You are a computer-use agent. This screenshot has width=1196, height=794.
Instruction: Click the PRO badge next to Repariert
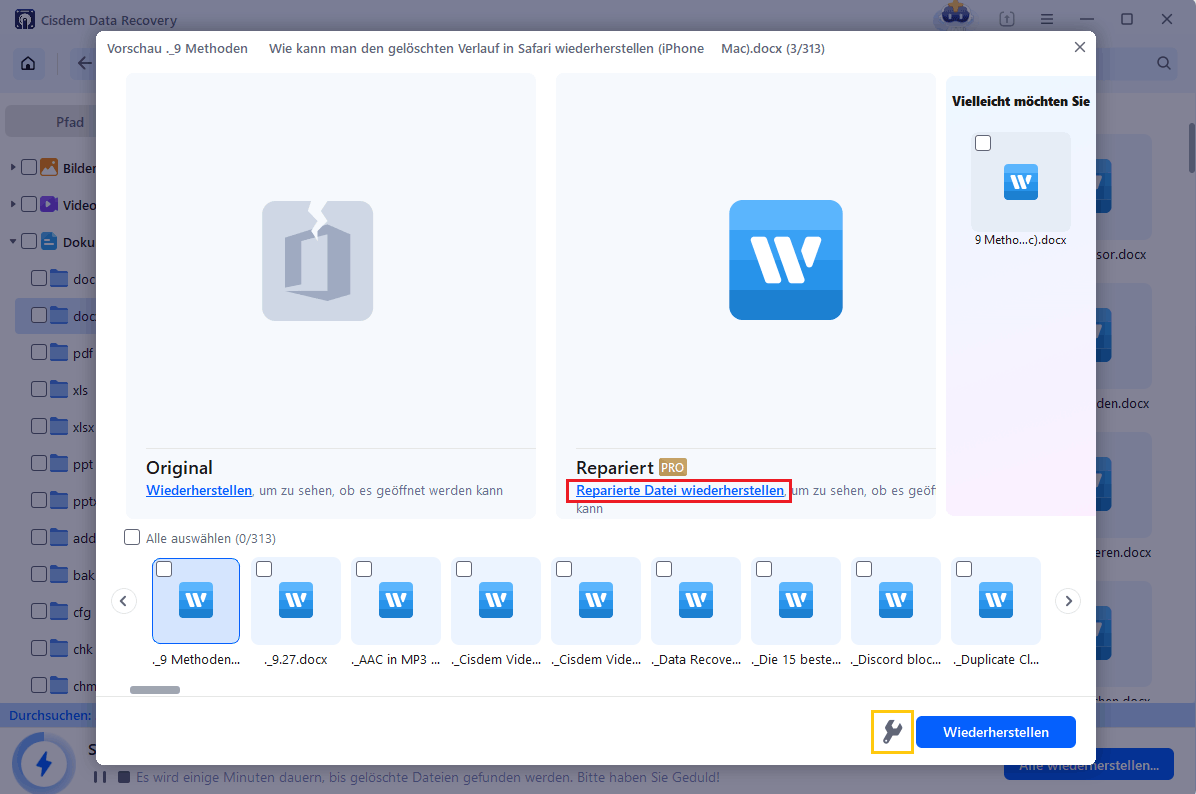click(x=672, y=467)
